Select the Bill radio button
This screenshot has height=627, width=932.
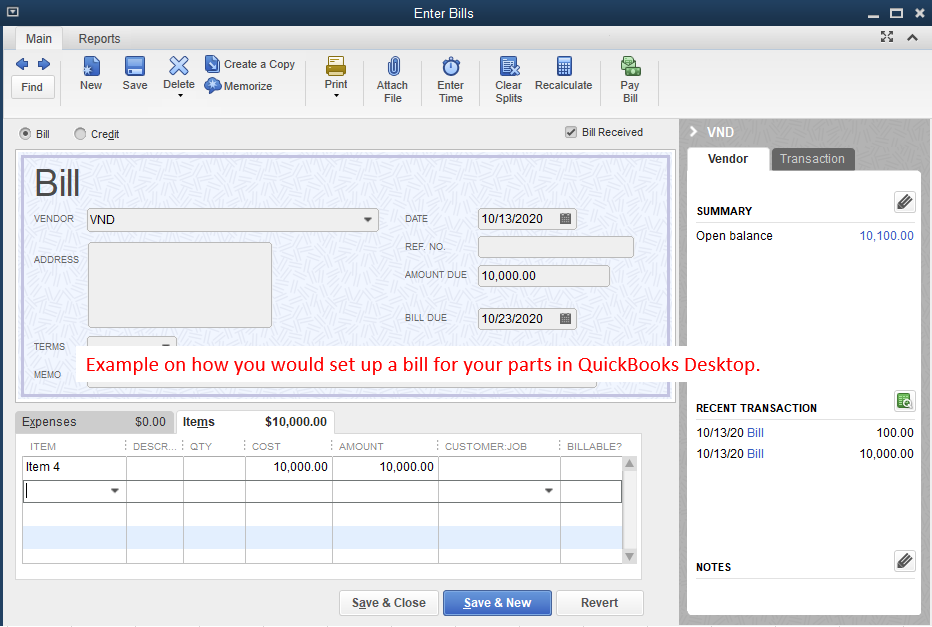click(25, 134)
